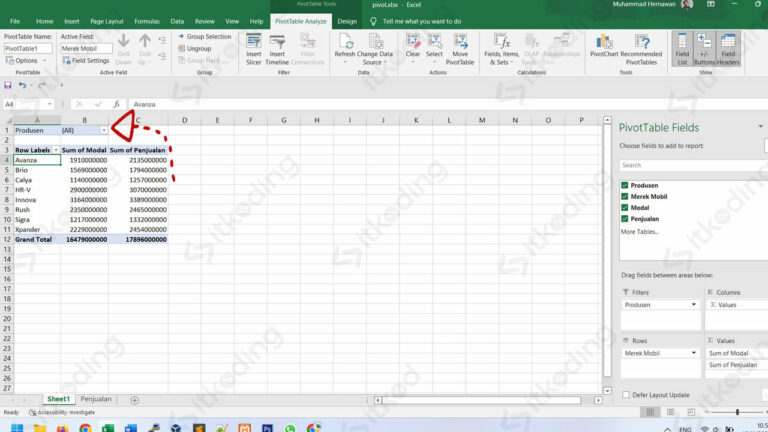Open Chrome from the taskbar

pyautogui.click(x=85, y=429)
